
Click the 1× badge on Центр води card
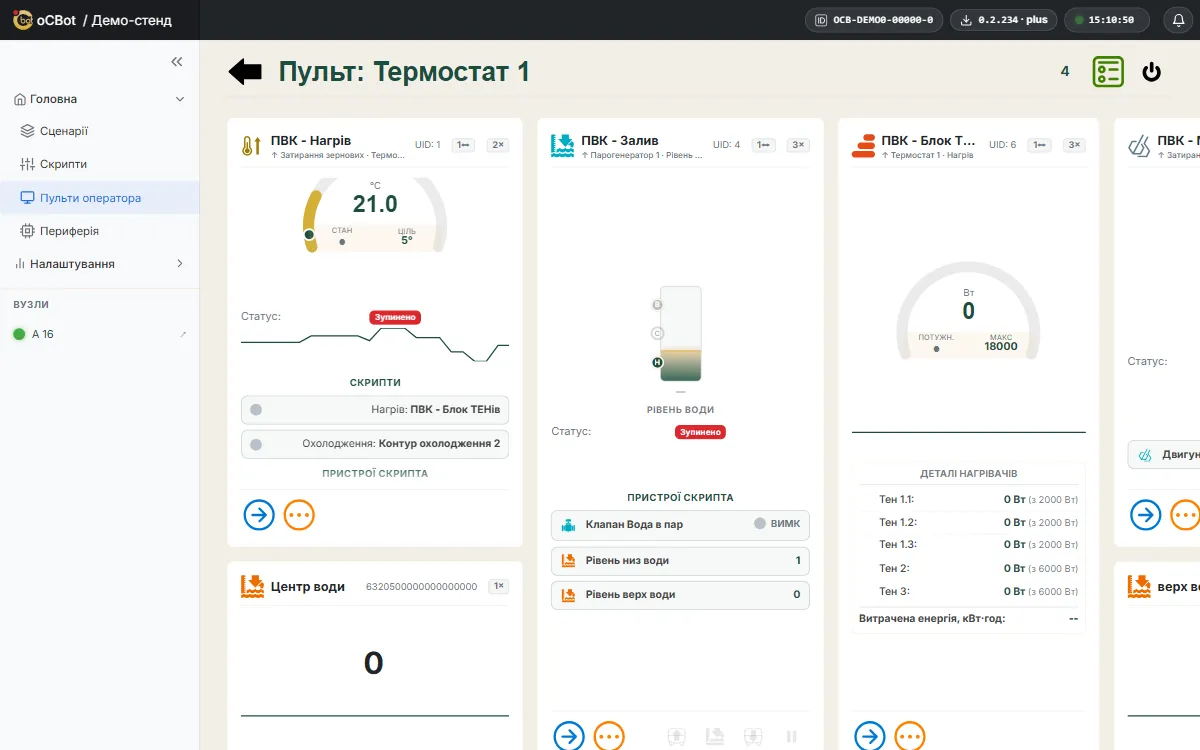click(498, 586)
